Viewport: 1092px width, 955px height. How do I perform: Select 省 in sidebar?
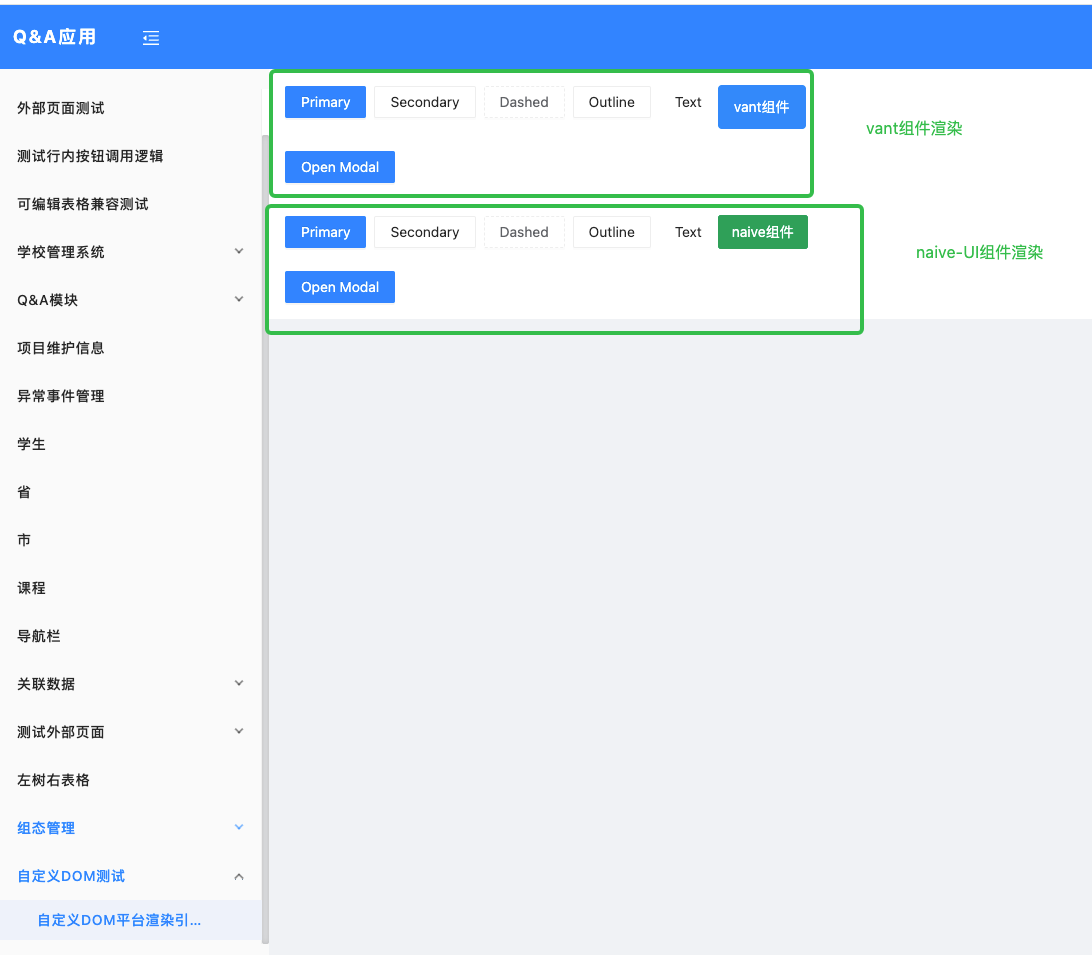(24, 492)
